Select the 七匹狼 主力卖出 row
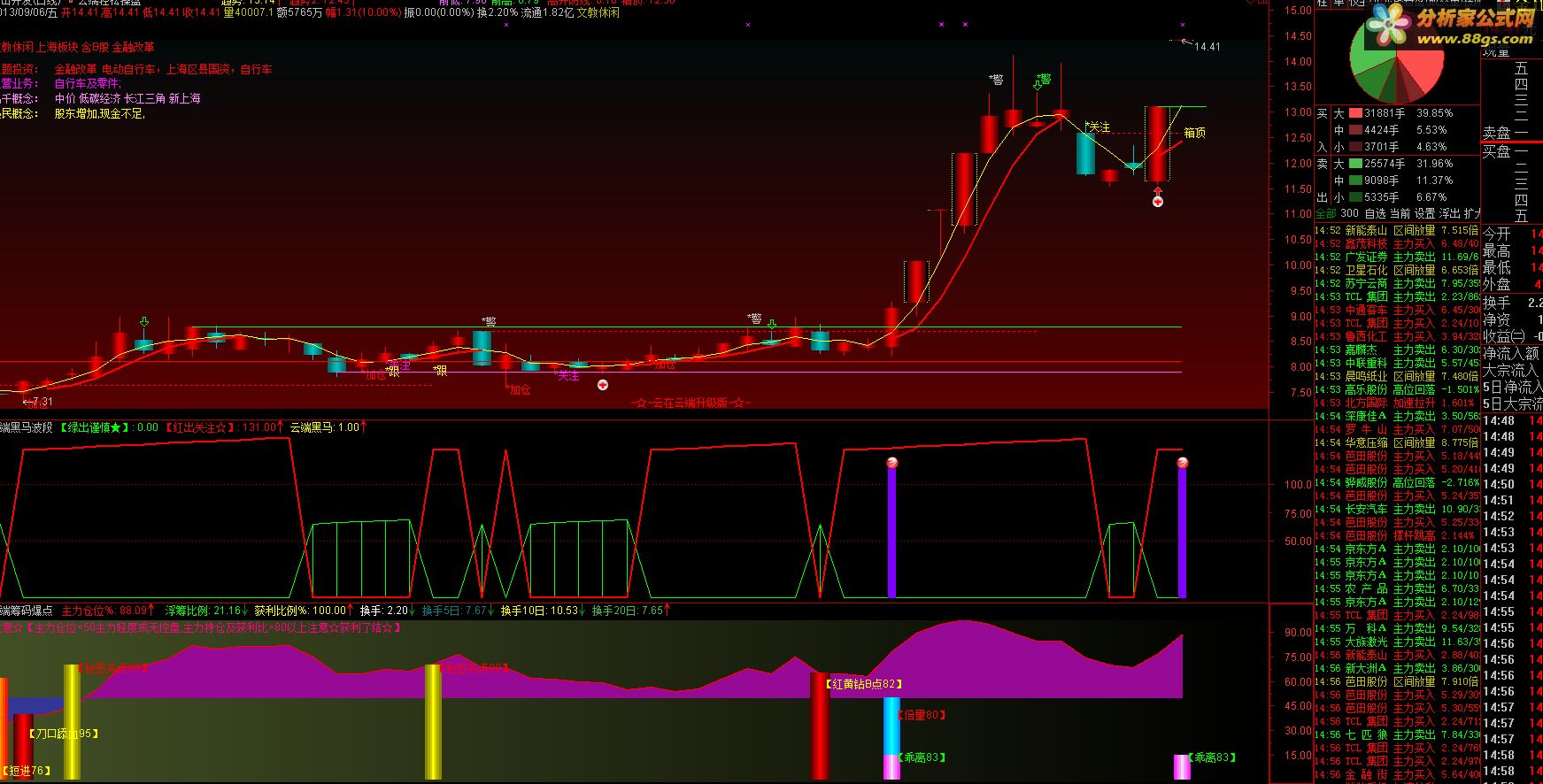The height and width of the screenshot is (784, 1543). pyautogui.click(x=1396, y=734)
